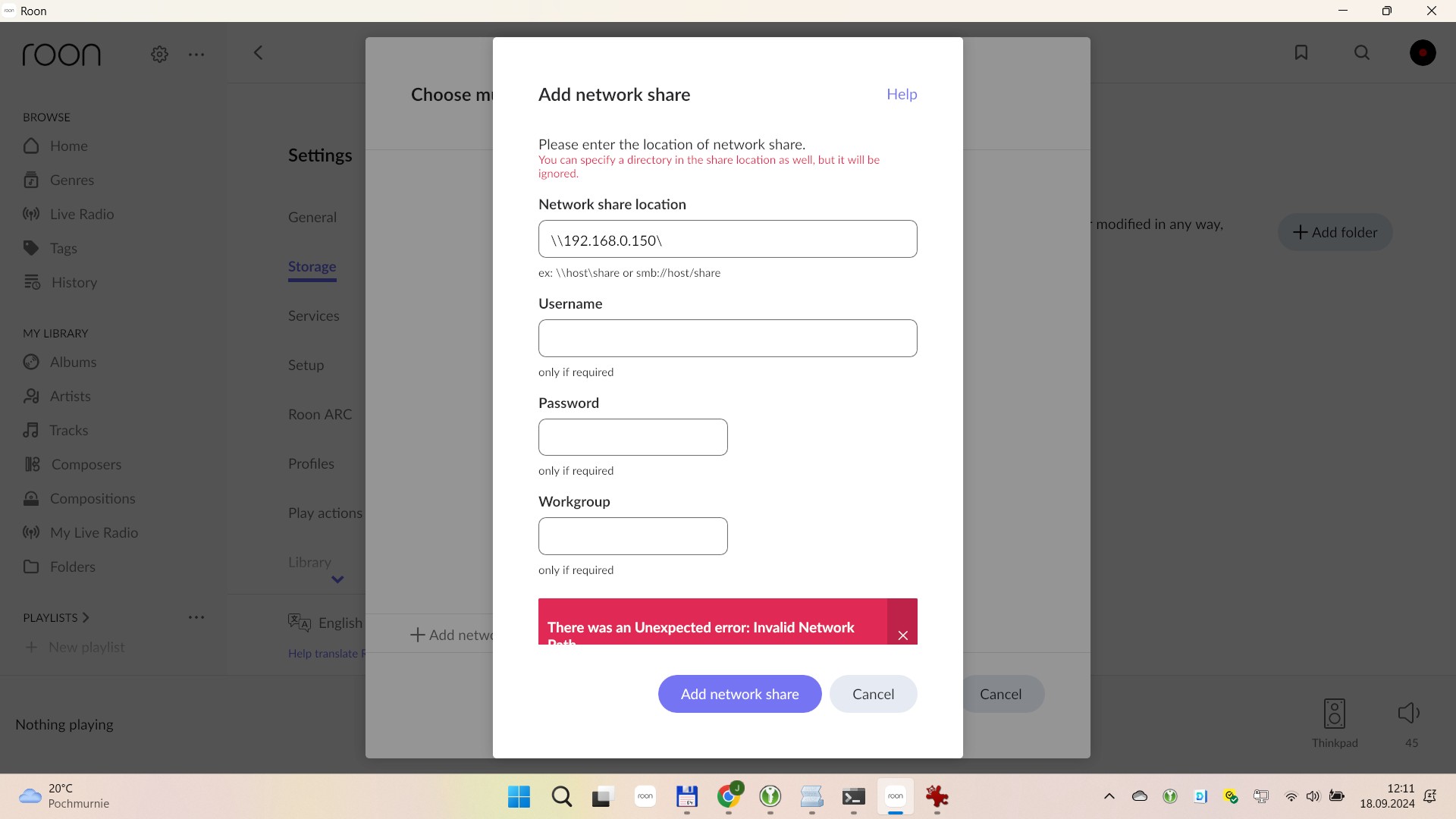1456x819 pixels.
Task: Go back with the left arrow
Action: [258, 52]
